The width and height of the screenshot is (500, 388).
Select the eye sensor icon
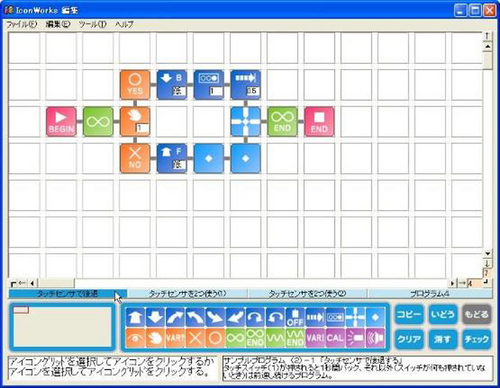[135, 338]
